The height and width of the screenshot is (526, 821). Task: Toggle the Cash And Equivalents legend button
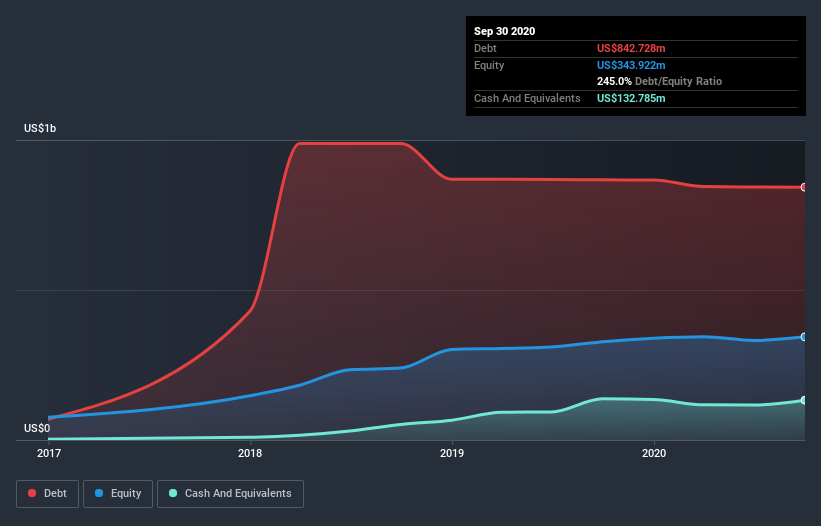[x=230, y=494]
